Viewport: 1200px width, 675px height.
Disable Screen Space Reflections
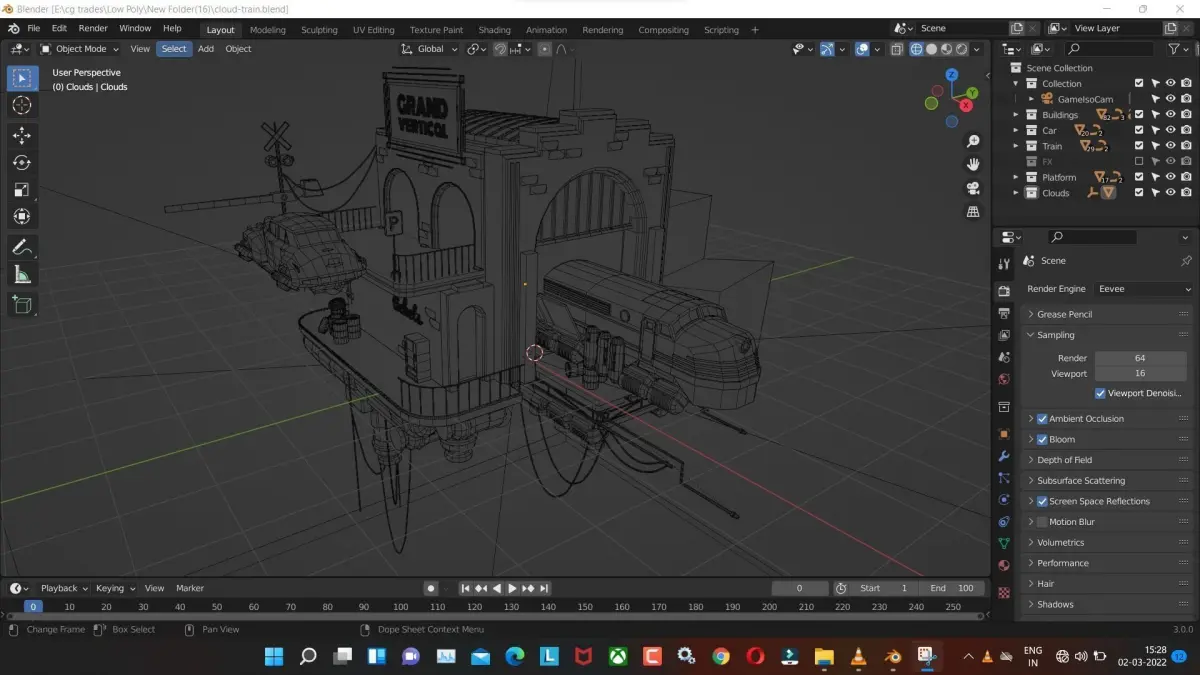pyautogui.click(x=1042, y=501)
